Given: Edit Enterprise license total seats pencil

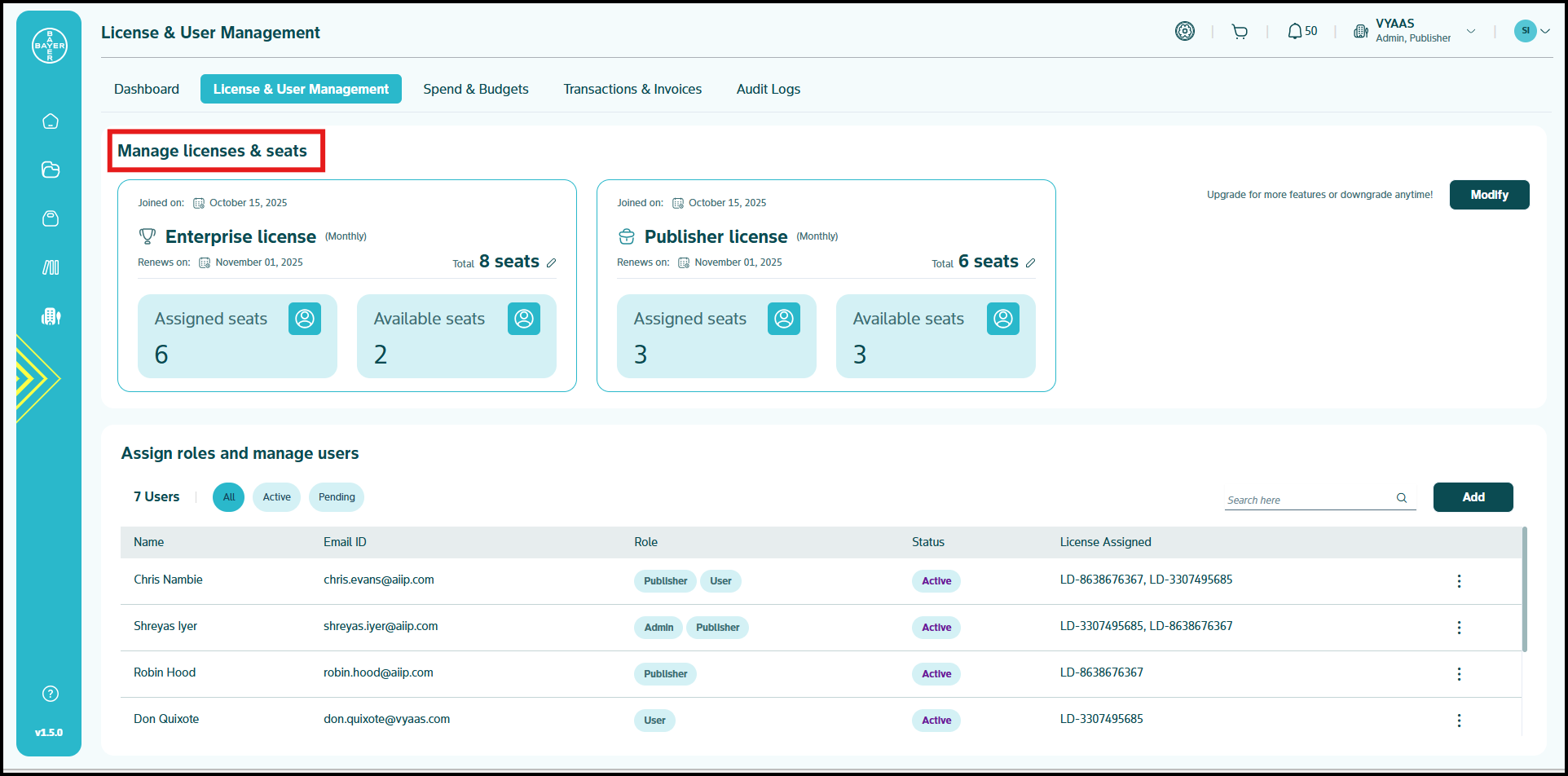Looking at the screenshot, I should tap(552, 262).
